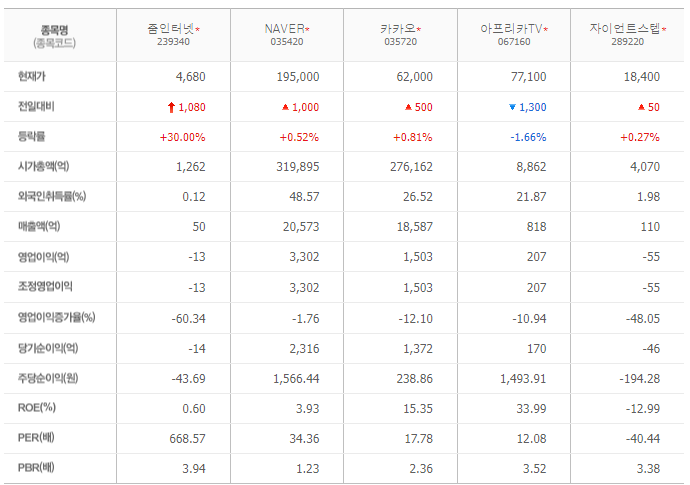Select the 전일대비 row label
The image size is (690, 485).
[36, 107]
